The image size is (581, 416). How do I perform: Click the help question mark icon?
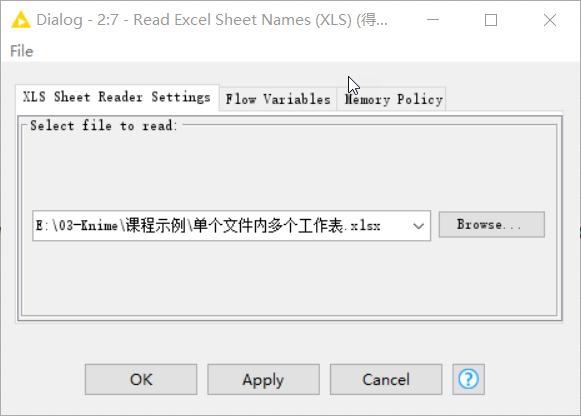(468, 379)
